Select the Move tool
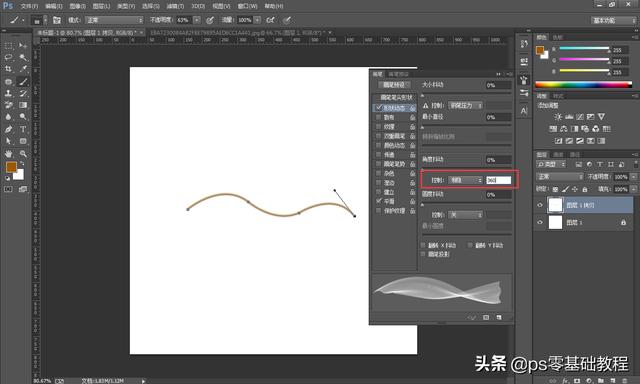Viewport: 640px width, 384px height. (x=23, y=45)
